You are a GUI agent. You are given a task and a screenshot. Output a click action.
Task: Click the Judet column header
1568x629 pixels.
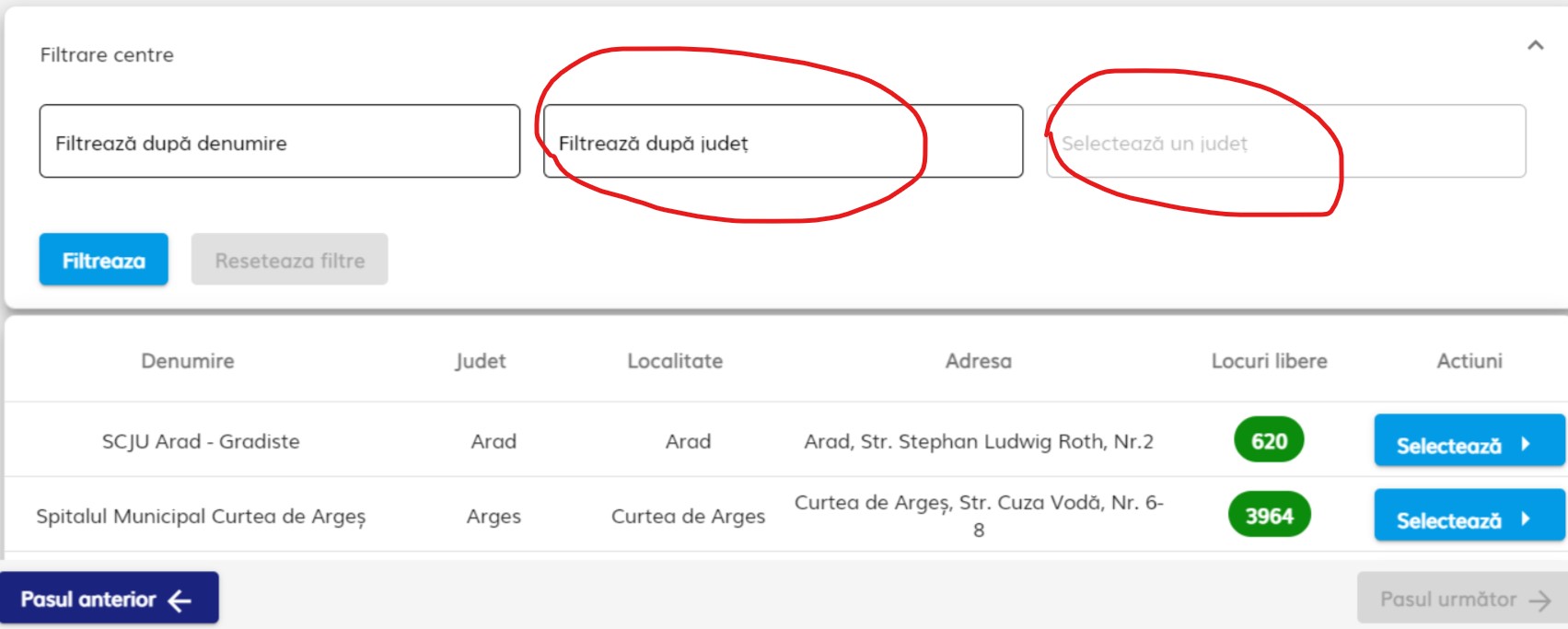(x=481, y=361)
